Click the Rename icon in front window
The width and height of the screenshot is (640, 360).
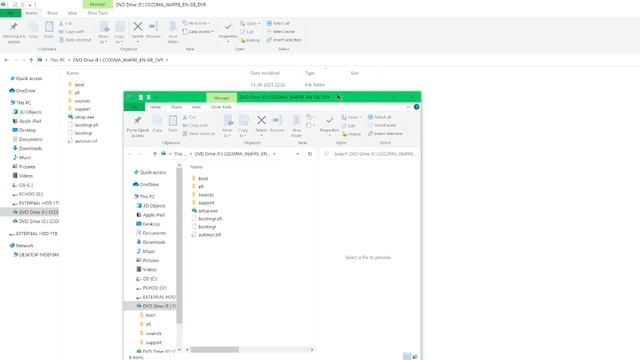tap(277, 120)
